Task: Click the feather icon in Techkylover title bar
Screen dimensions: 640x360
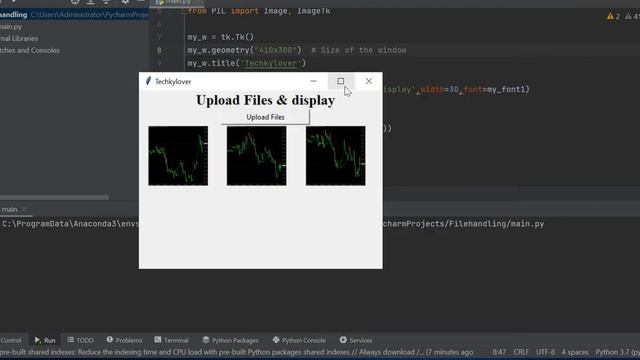Action: [148, 81]
